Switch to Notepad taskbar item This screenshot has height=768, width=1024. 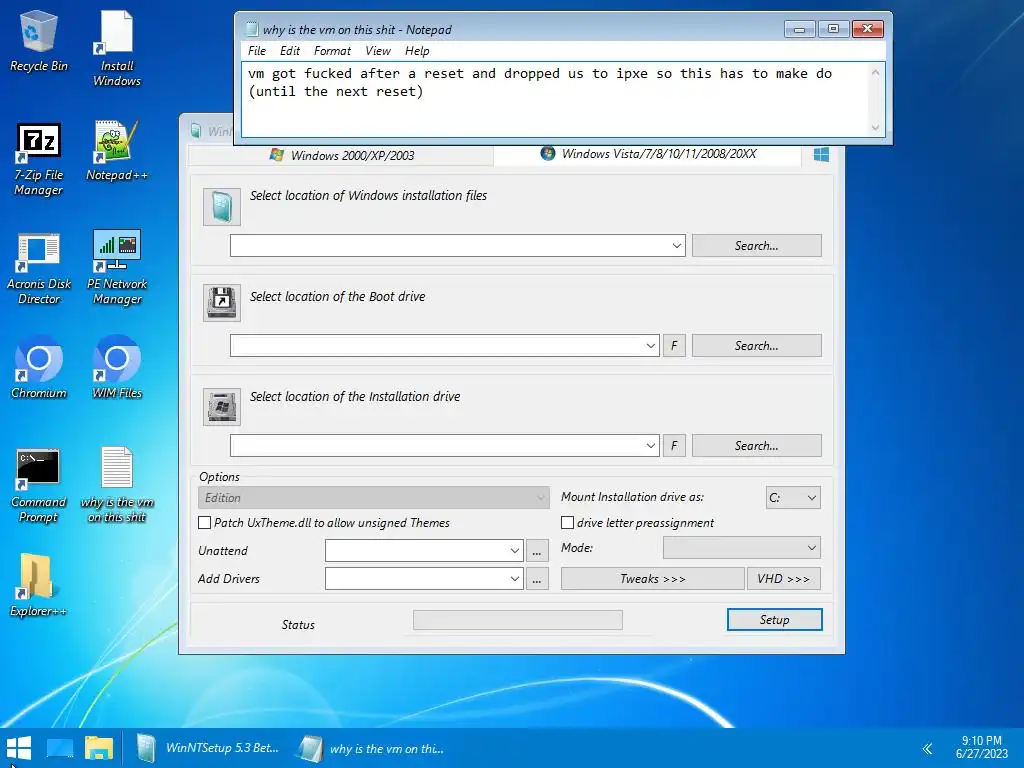[x=370, y=748]
